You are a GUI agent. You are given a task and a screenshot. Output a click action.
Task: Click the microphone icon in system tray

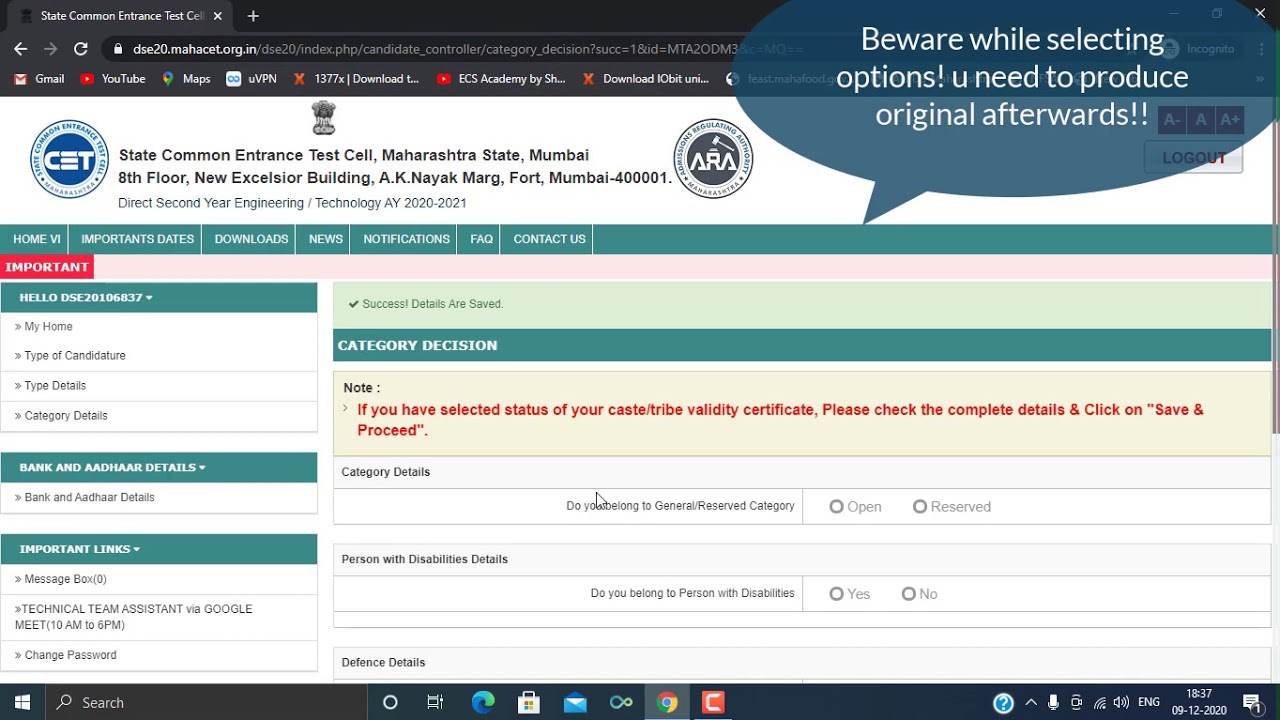click(1053, 703)
